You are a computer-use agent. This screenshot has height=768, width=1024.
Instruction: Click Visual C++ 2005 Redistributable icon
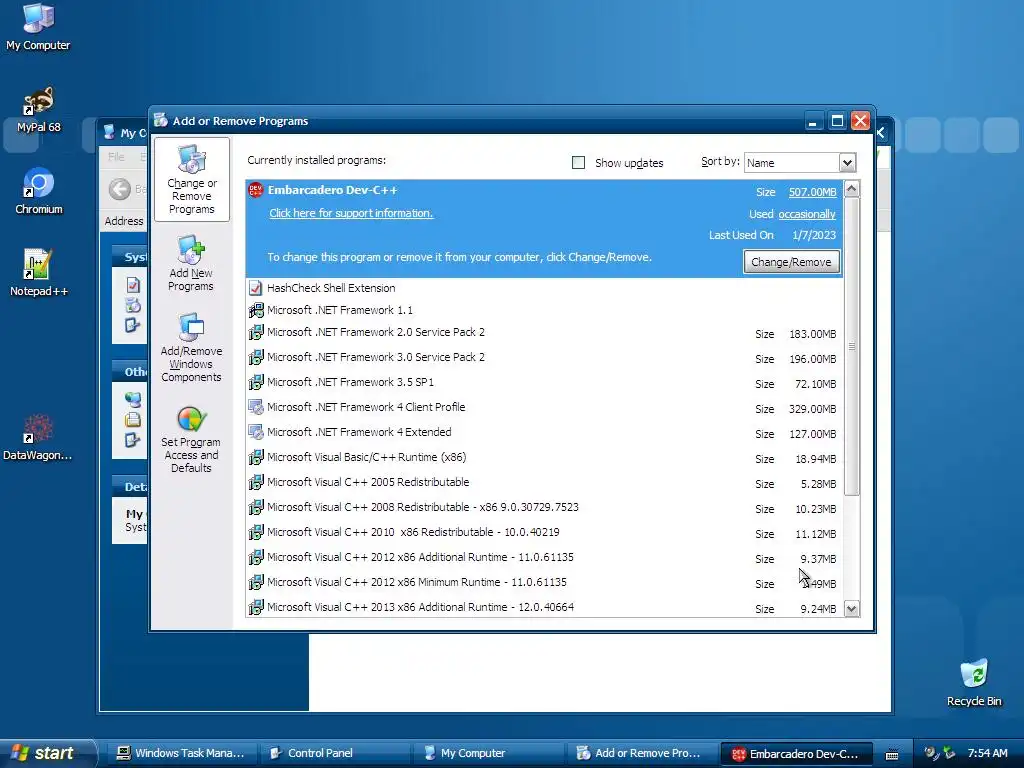coord(255,482)
